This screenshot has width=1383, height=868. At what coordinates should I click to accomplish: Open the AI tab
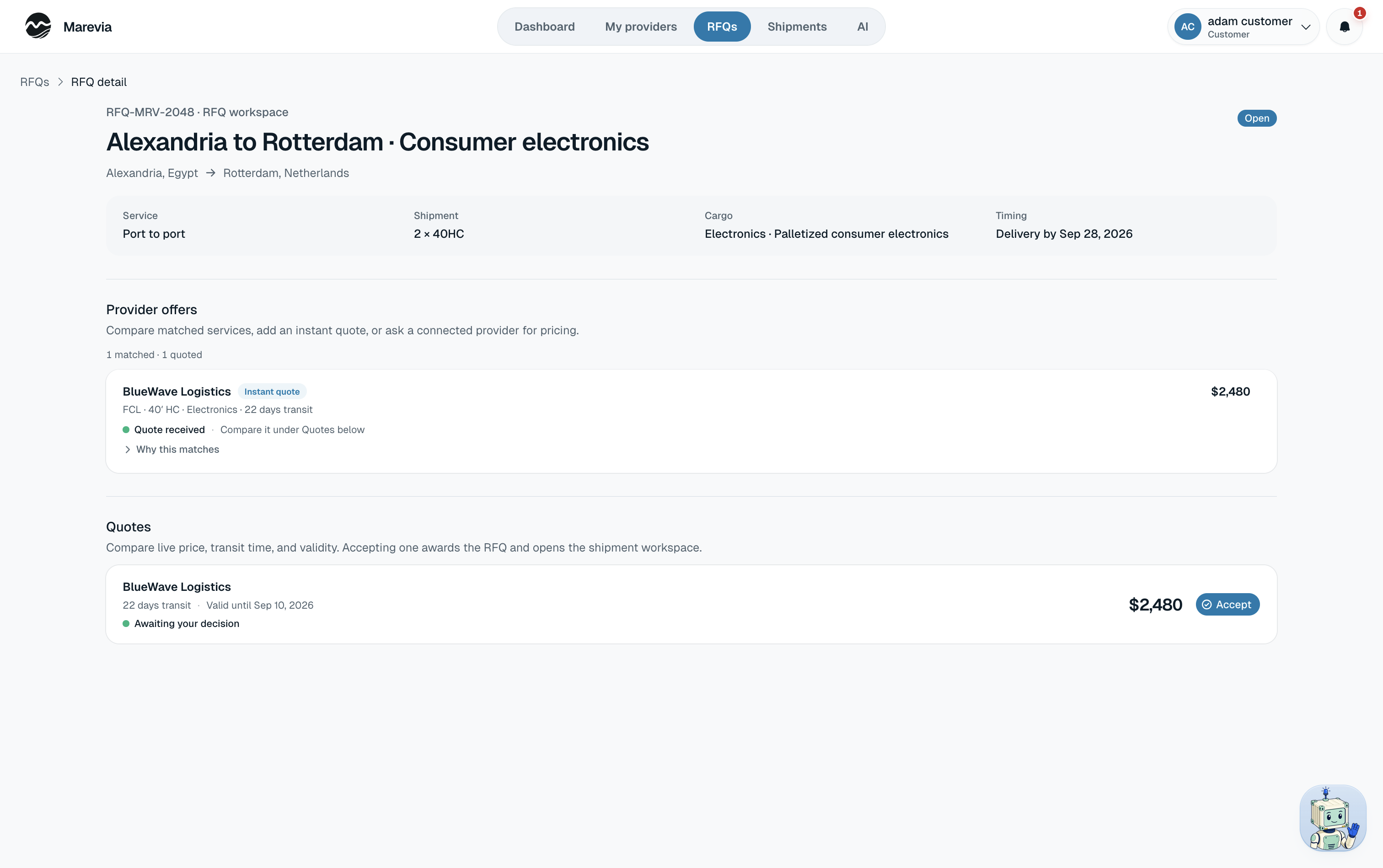(x=862, y=27)
